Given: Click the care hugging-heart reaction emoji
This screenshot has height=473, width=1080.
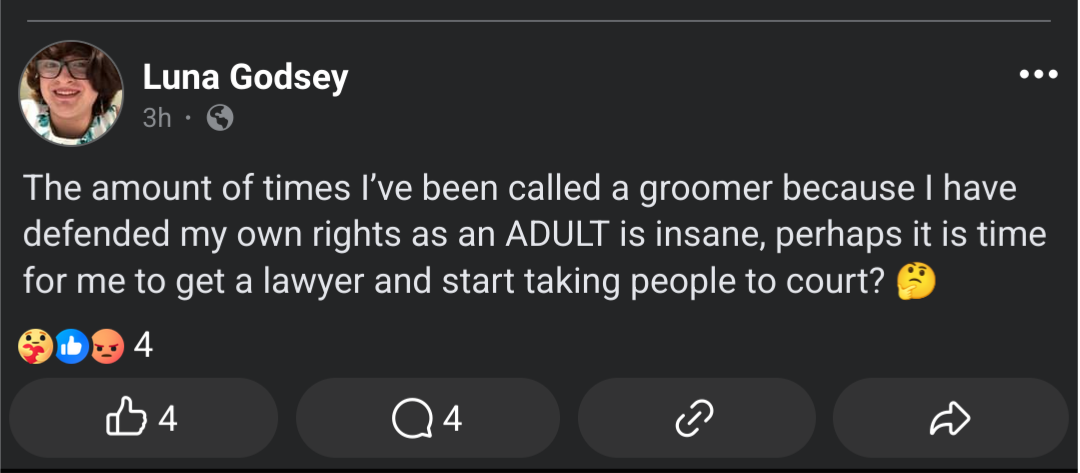Looking at the screenshot, I should click(x=34, y=346).
